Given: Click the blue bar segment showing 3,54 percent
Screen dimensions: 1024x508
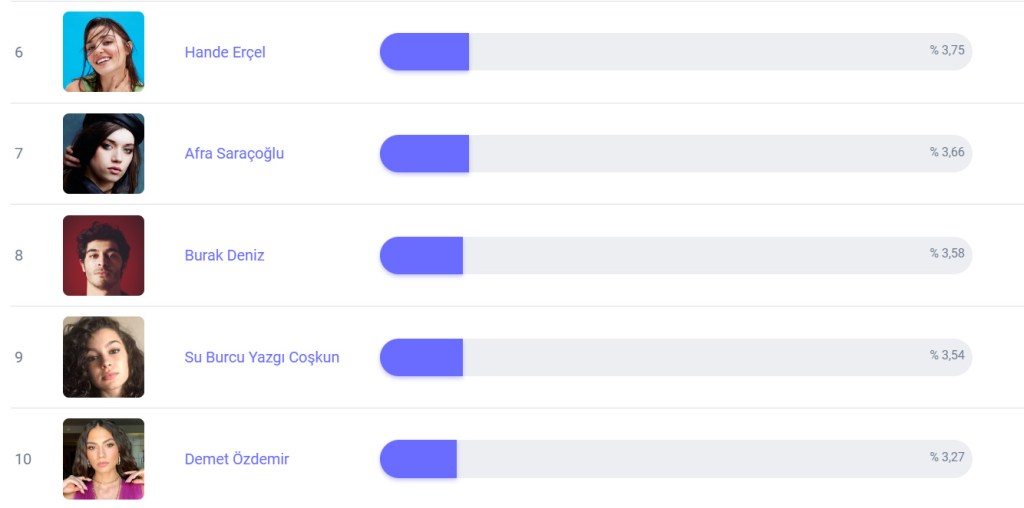Looking at the screenshot, I should [x=421, y=357].
